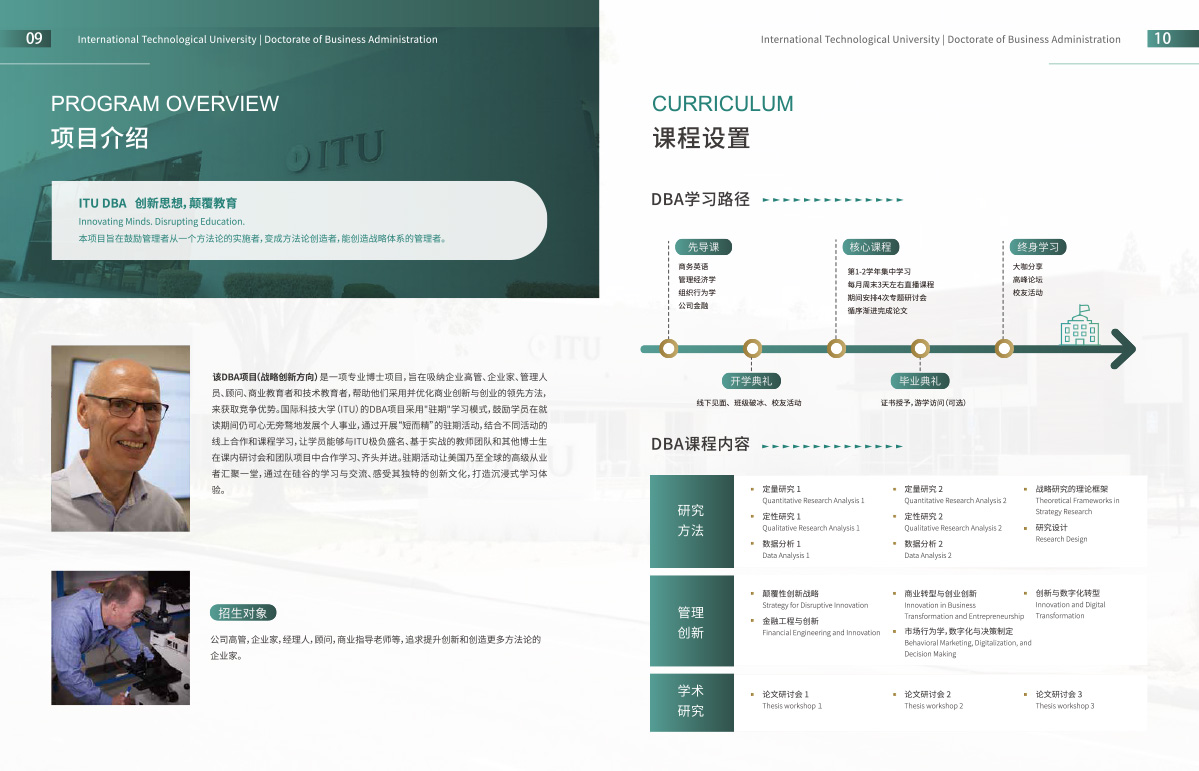Select the 先导课 label

pyautogui.click(x=703, y=247)
